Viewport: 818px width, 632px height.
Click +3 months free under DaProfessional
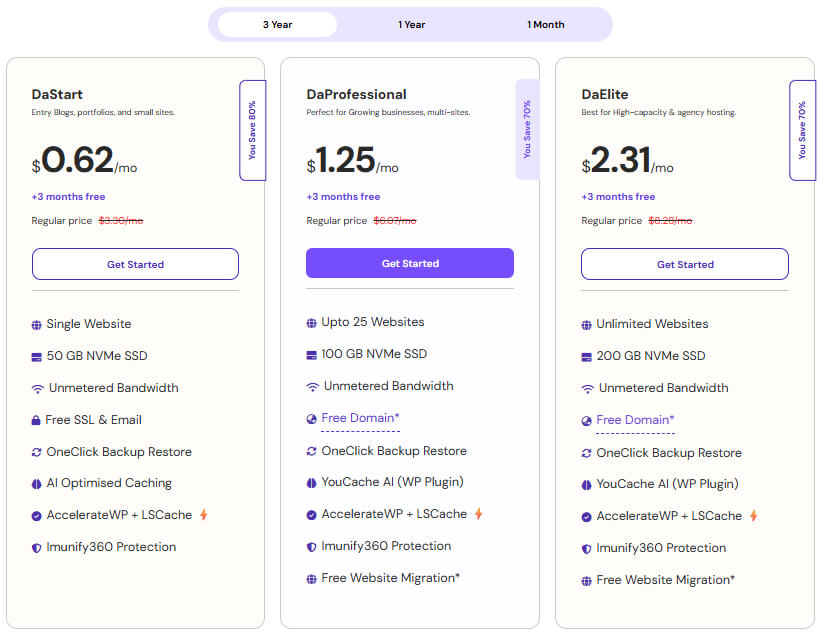[x=343, y=197]
